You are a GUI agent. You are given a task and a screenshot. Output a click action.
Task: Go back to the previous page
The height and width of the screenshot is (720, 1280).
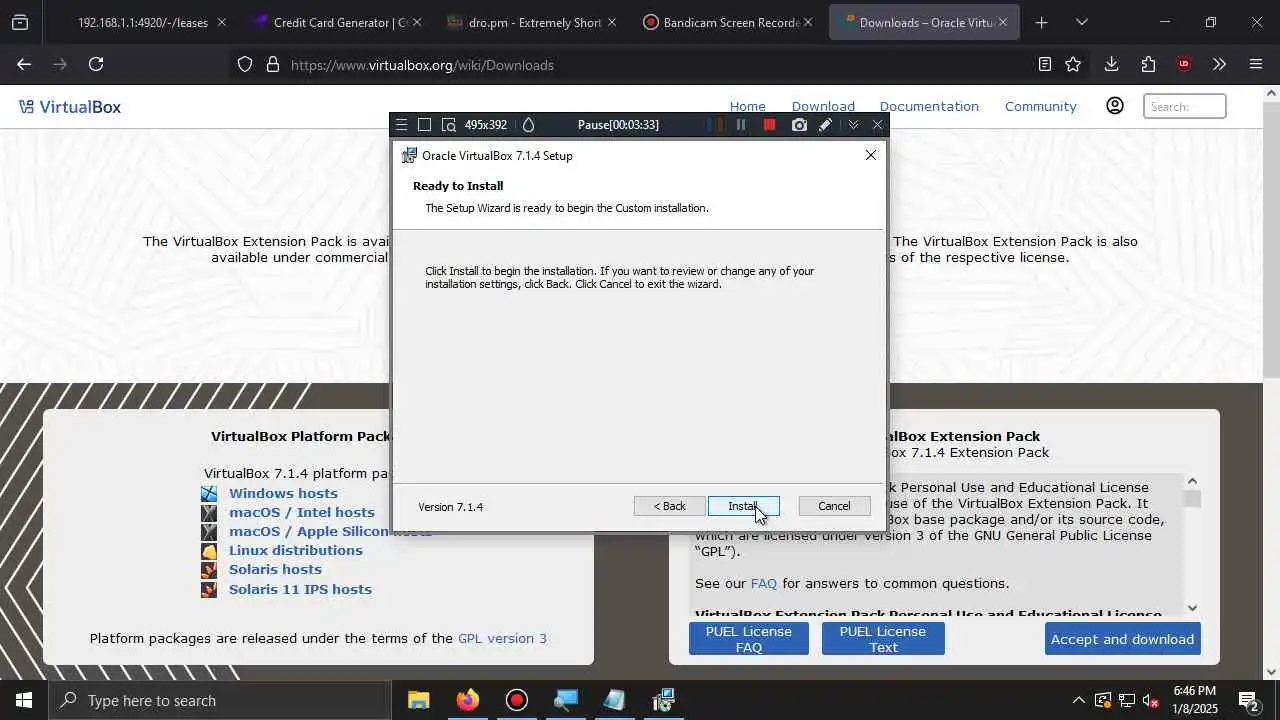pyautogui.click(x=24, y=64)
